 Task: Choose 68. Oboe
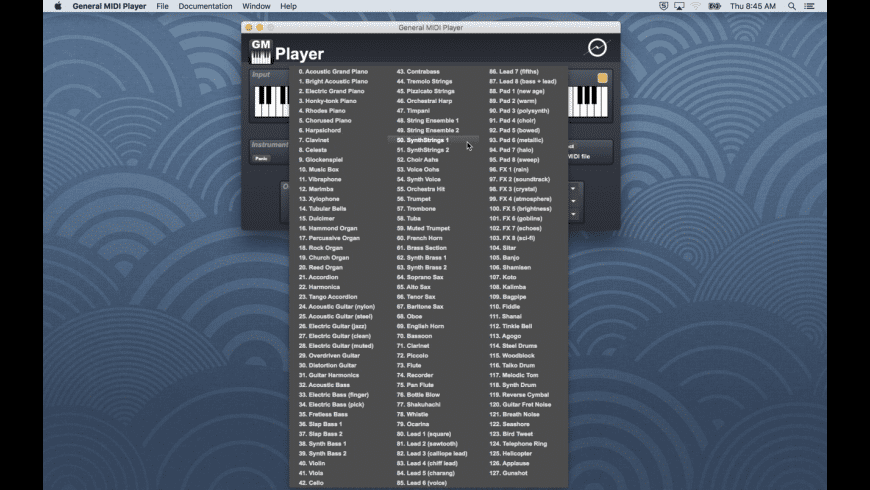[409, 317]
